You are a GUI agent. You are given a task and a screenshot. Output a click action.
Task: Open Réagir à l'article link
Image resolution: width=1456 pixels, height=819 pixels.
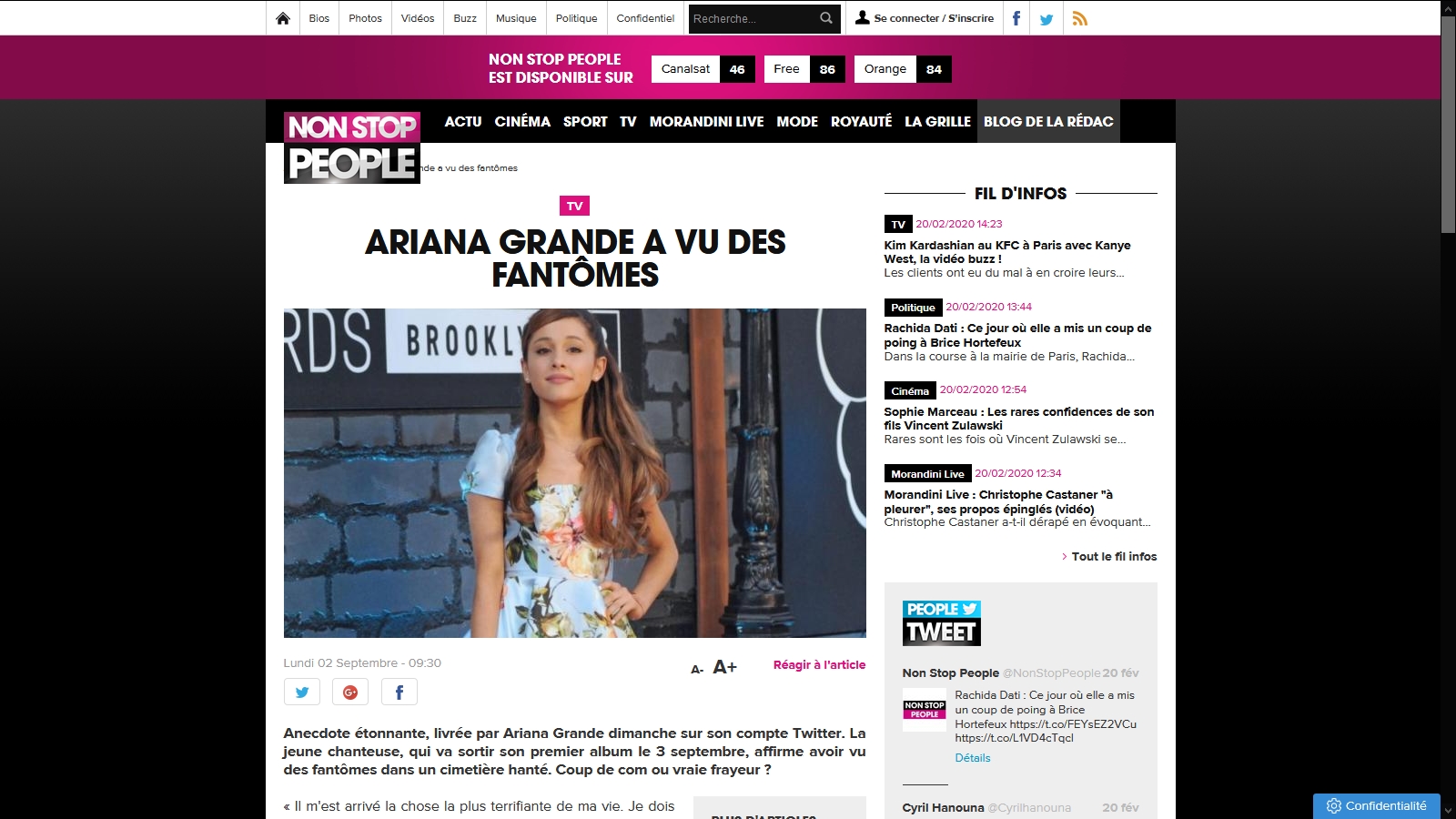[819, 665]
